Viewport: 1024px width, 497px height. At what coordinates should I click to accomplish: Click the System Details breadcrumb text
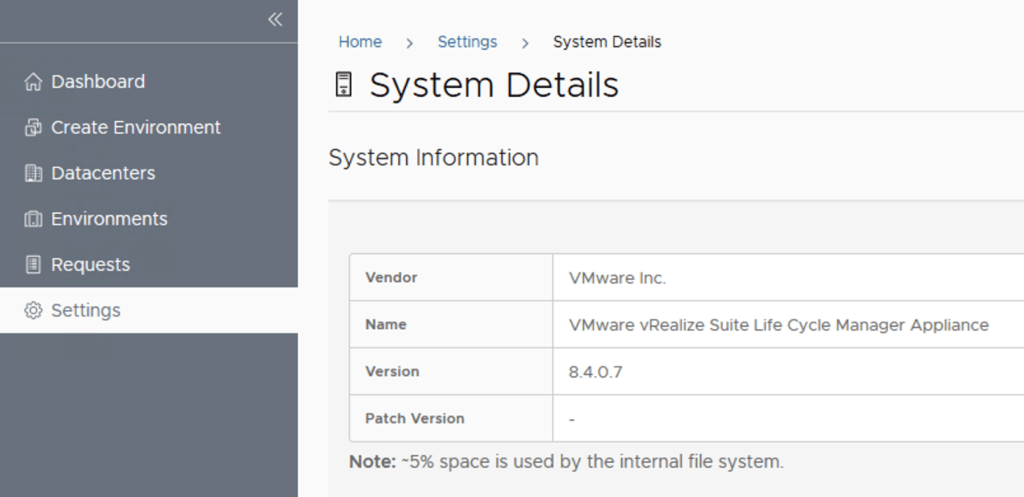[x=607, y=42]
